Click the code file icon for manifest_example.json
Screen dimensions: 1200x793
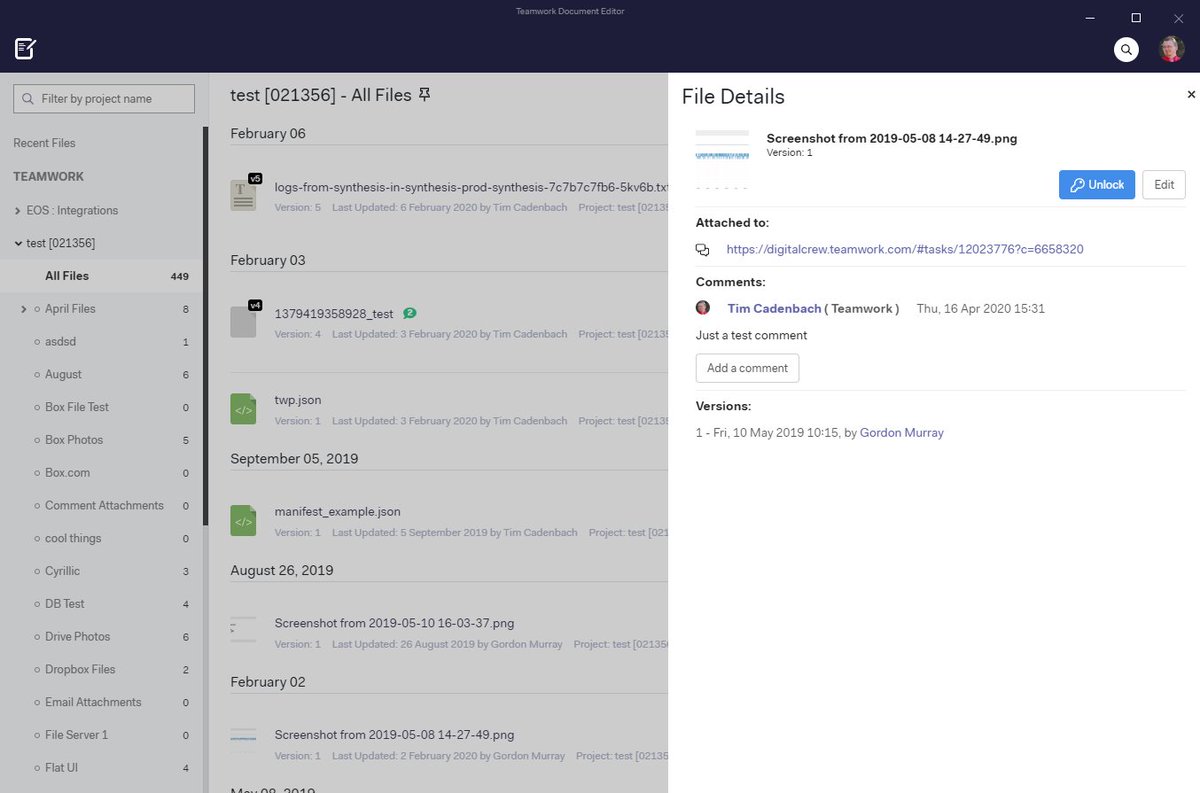243,520
